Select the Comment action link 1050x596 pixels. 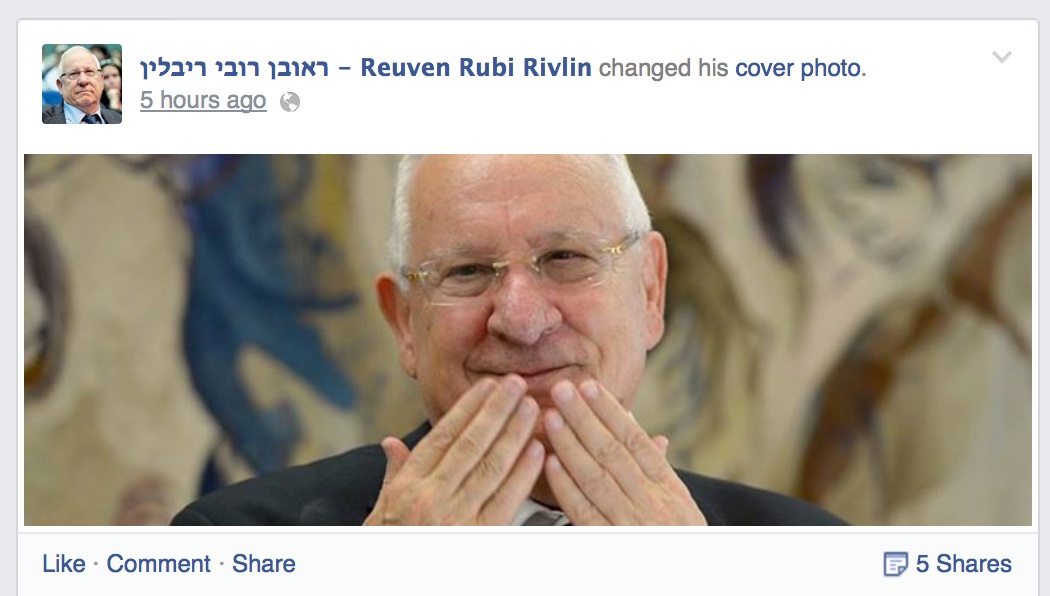(159, 564)
